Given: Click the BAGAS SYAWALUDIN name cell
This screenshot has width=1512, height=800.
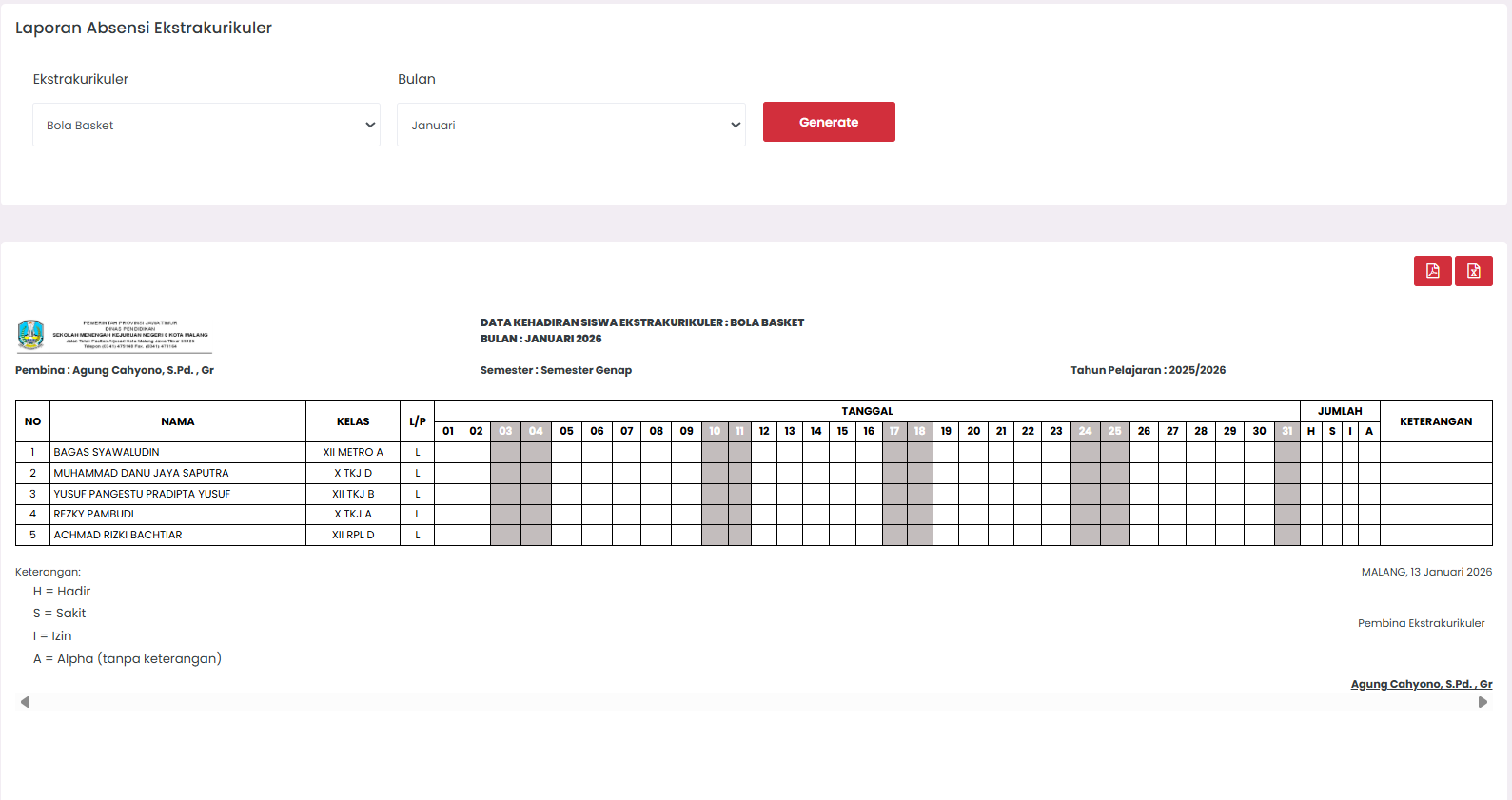Looking at the screenshot, I should [x=107, y=452].
